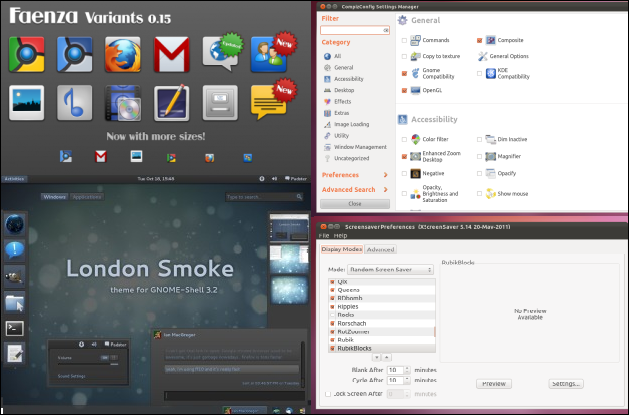
Task: Toggle the Gnome Compatibility checkbox
Action: click(404, 73)
